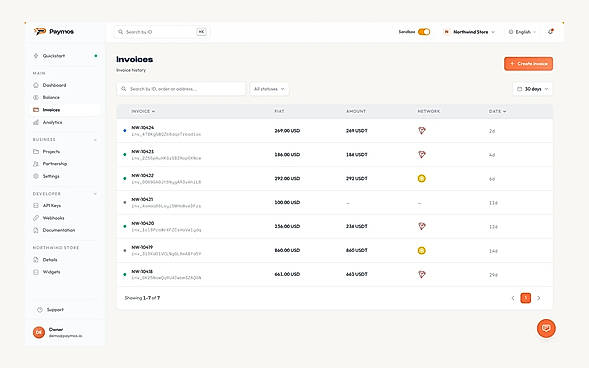This screenshot has height=368, width=589.
Task: Open the Northwind Store selector
Action: [470, 32]
